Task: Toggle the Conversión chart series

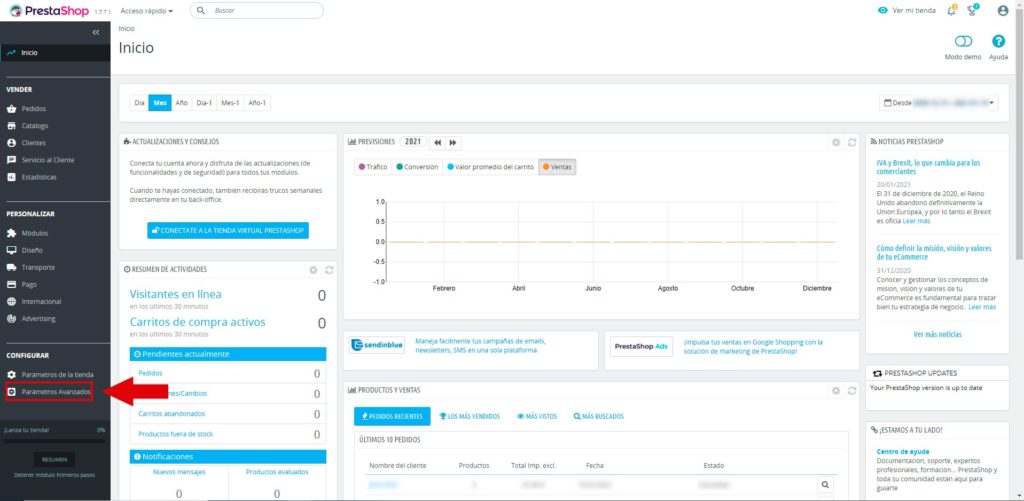Action: click(x=417, y=167)
